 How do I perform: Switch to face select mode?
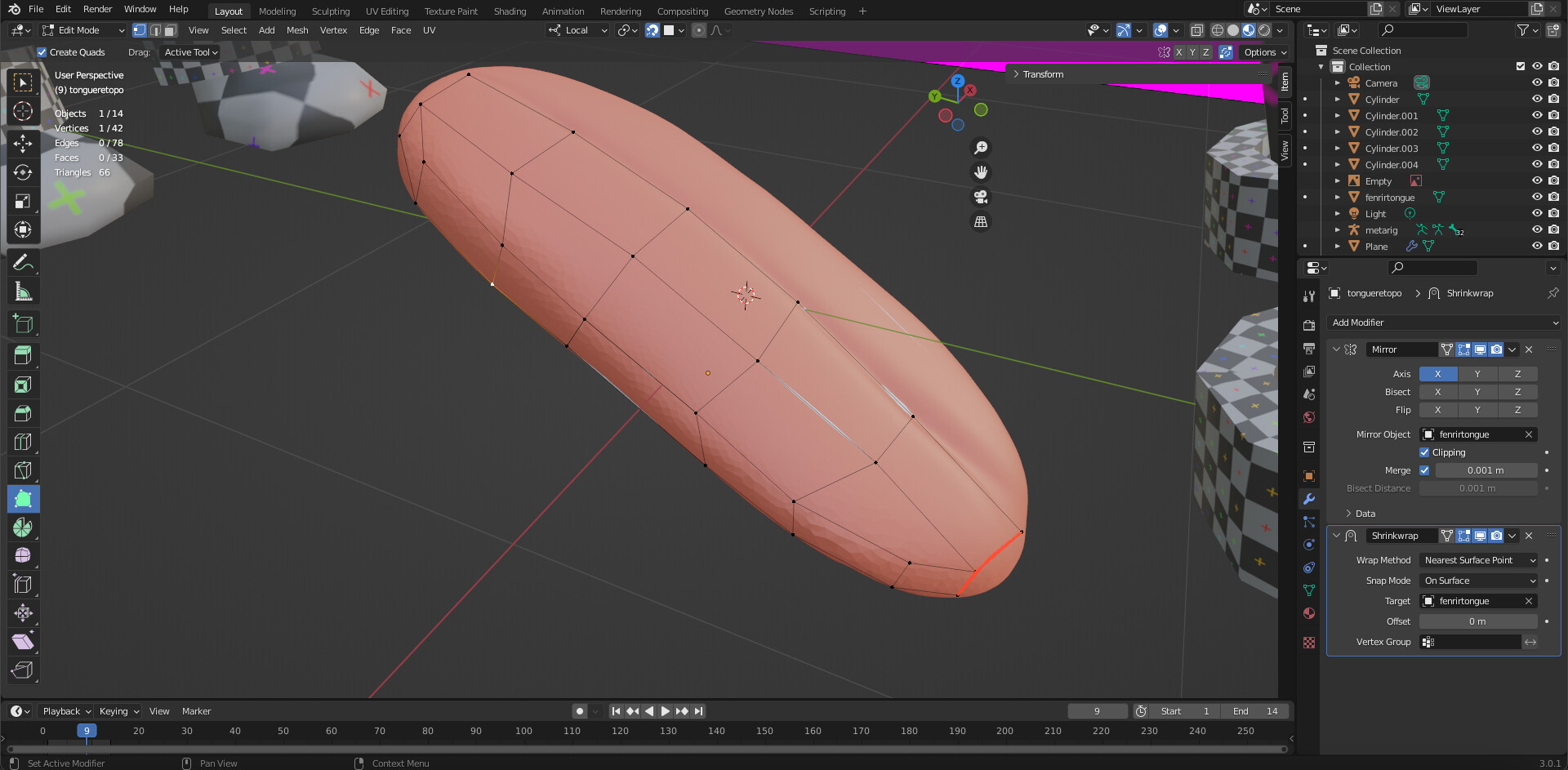[x=171, y=30]
